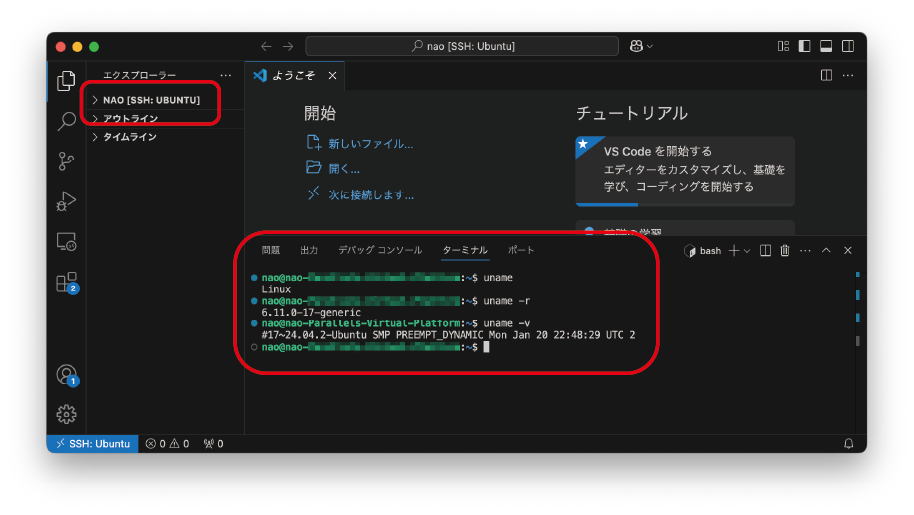The image size is (914, 515).
Task: Toggle secondary side bar visibility
Action: pyautogui.click(x=848, y=46)
